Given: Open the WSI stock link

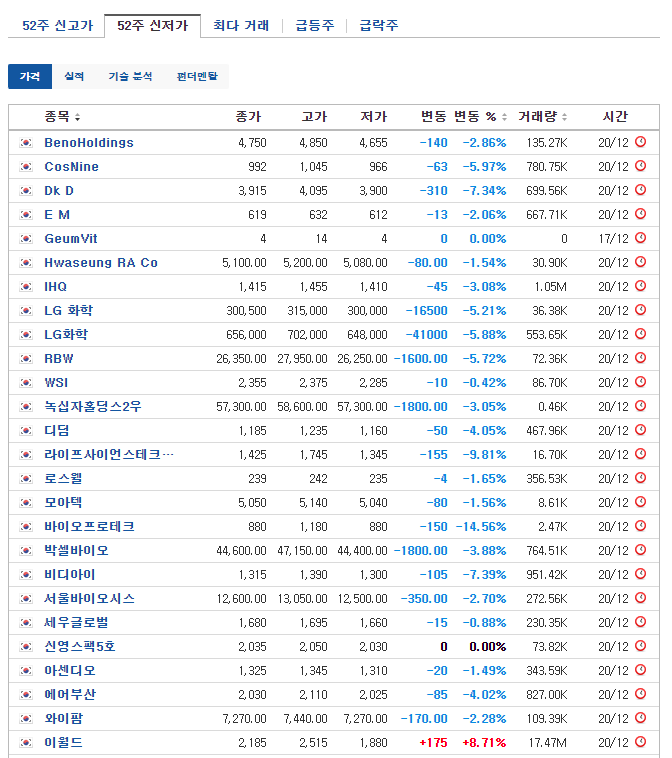Looking at the screenshot, I should (x=56, y=383).
